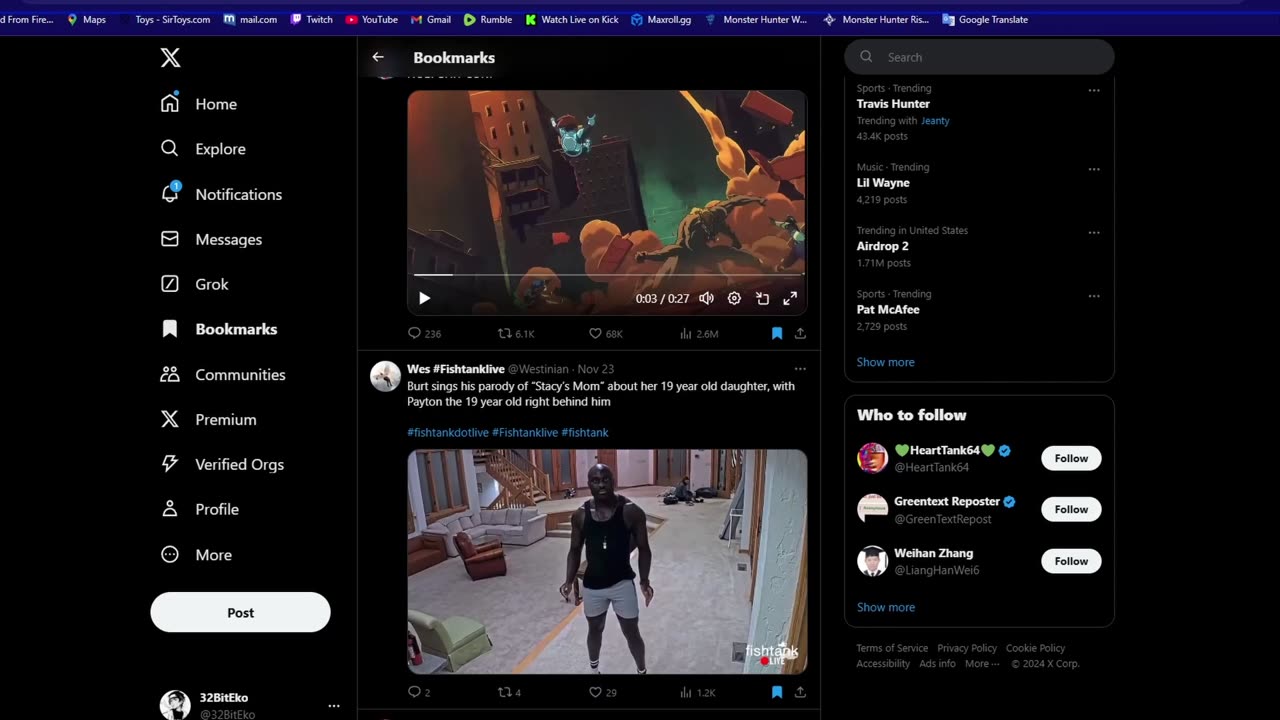This screenshot has height=720, width=1280.
Task: Mute the video volume
Action: click(707, 298)
